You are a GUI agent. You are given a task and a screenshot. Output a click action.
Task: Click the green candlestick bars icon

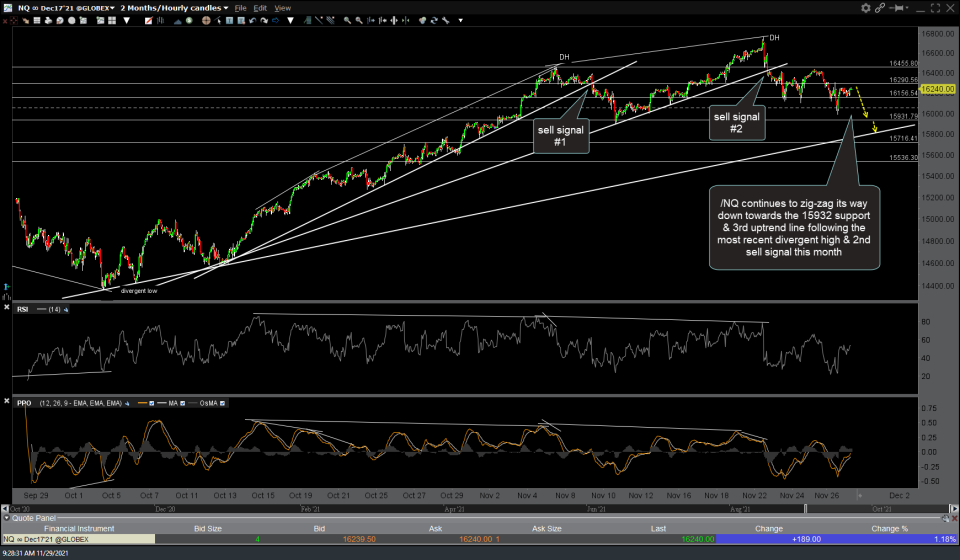point(160,20)
